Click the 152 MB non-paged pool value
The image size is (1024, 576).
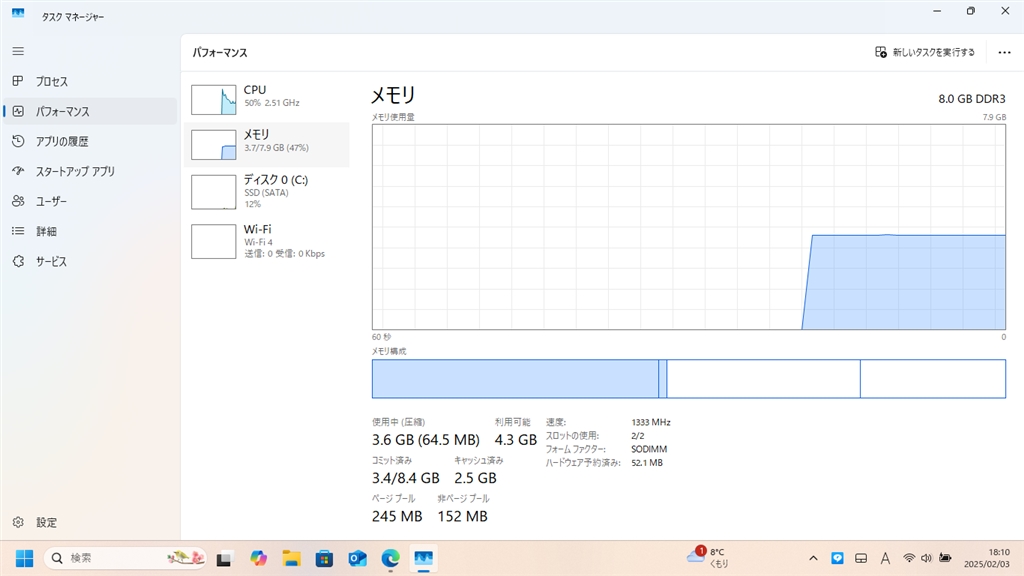462,517
